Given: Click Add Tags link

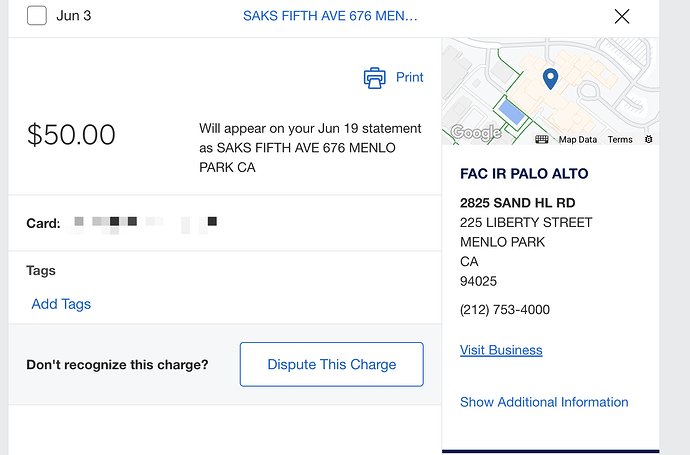Looking at the screenshot, I should [61, 304].
